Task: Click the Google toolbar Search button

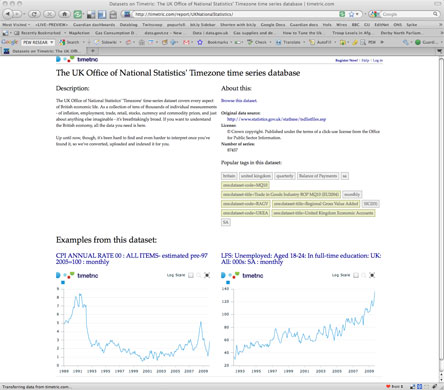Action: [69, 42]
